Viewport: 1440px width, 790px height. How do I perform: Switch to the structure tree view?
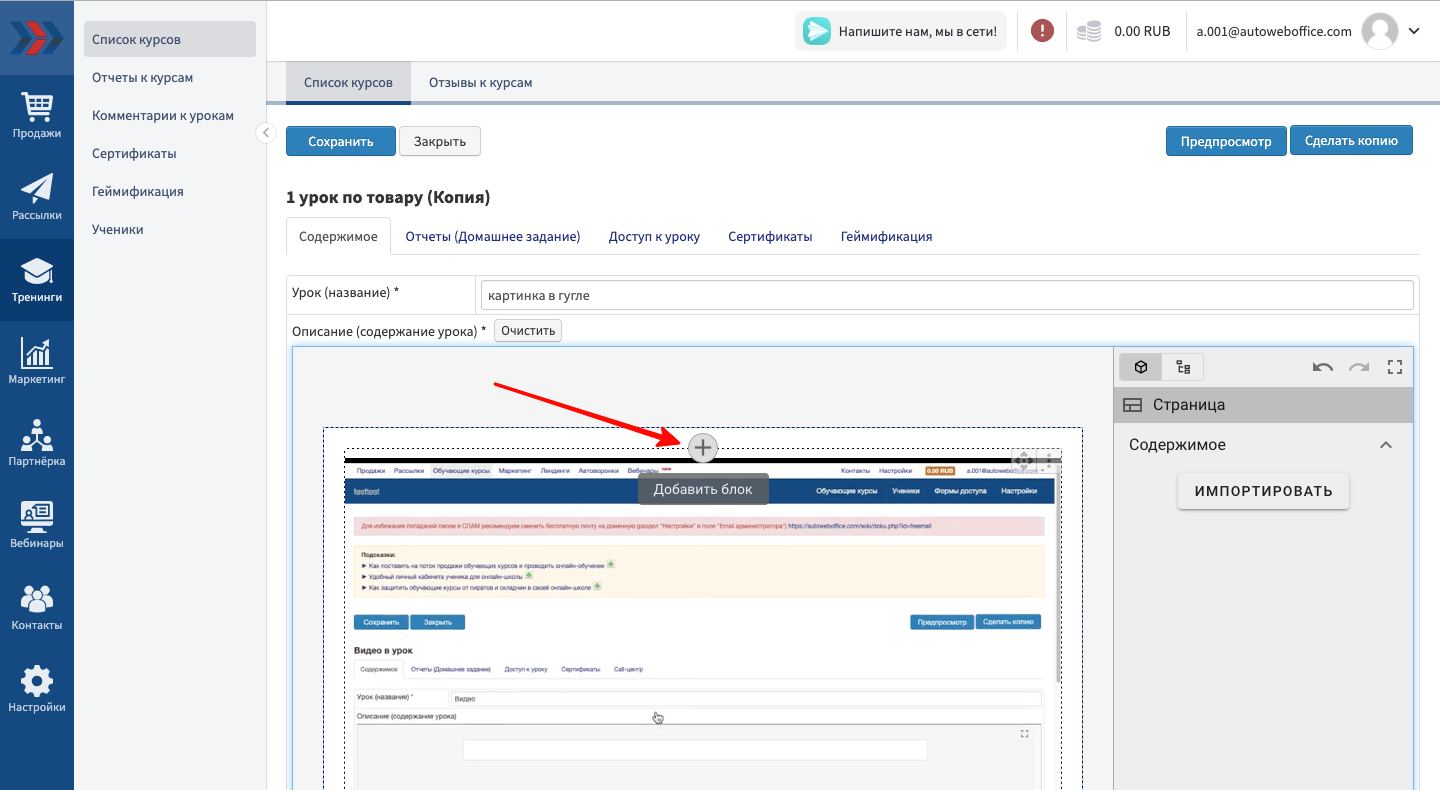[x=1183, y=367]
